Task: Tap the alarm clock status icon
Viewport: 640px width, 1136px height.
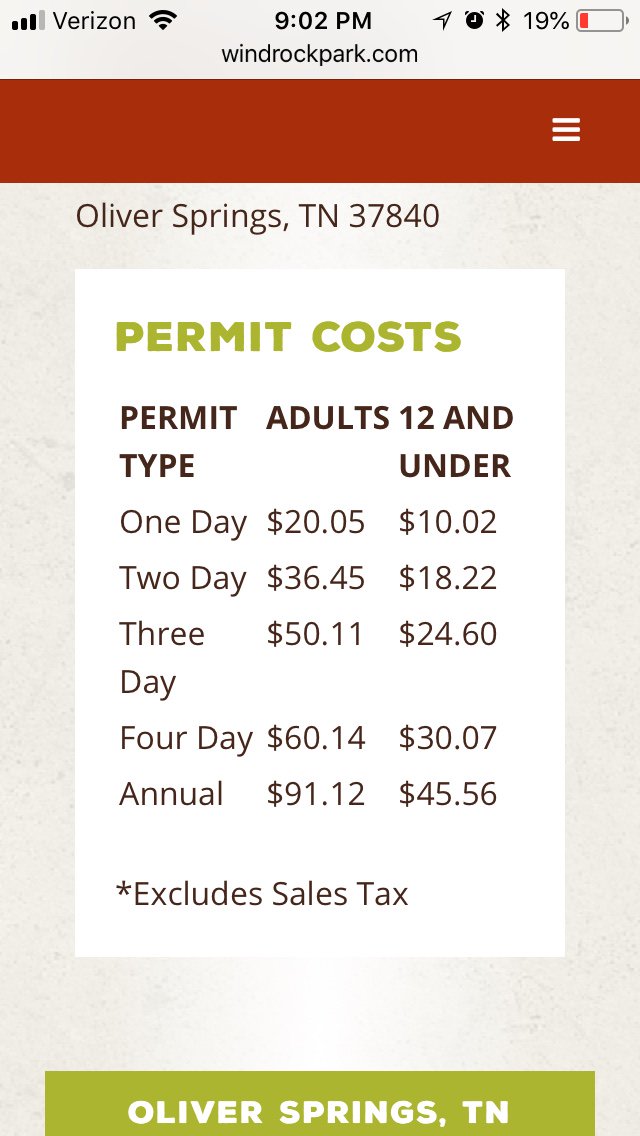Action: (x=474, y=20)
